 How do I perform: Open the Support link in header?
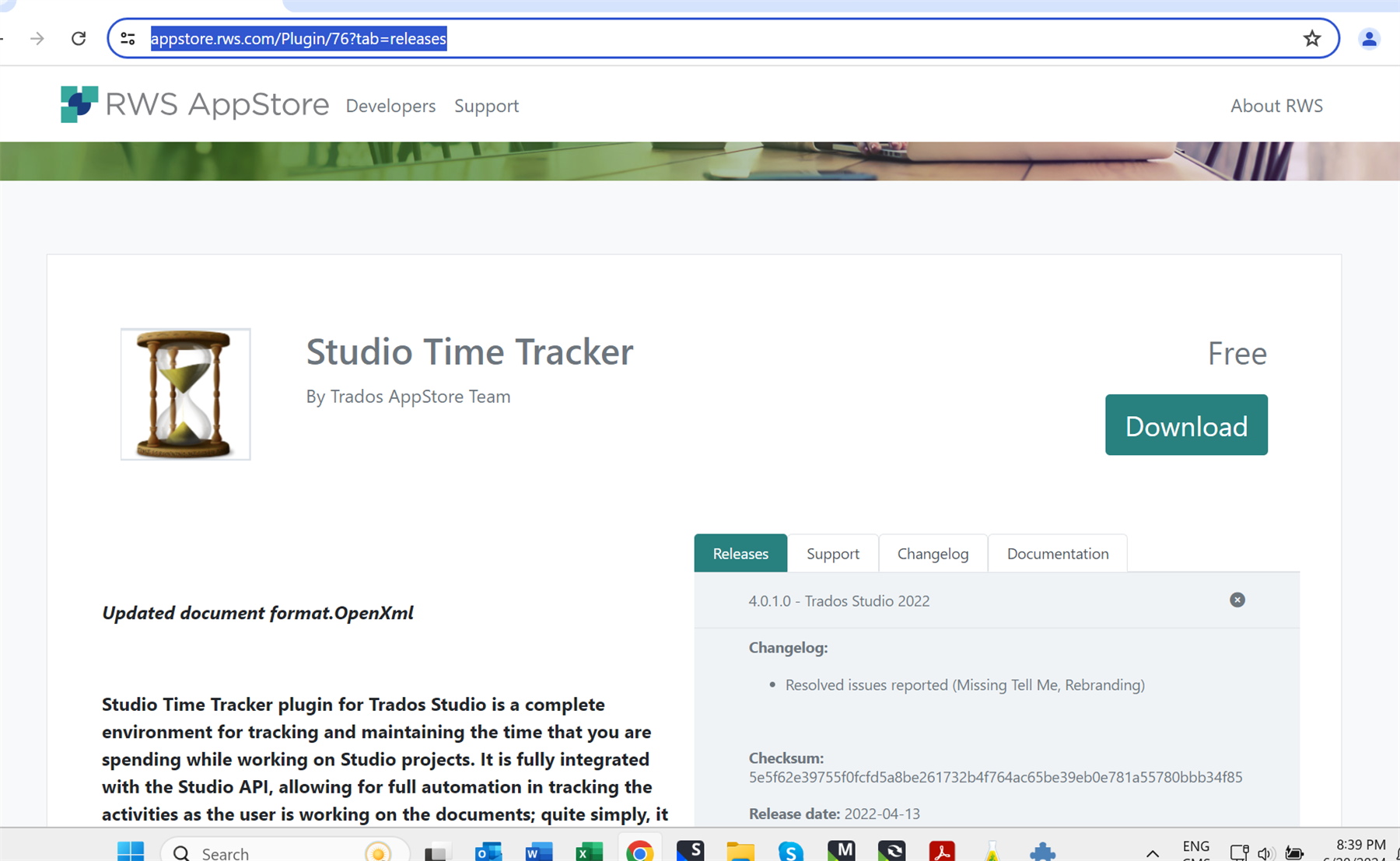pos(486,106)
